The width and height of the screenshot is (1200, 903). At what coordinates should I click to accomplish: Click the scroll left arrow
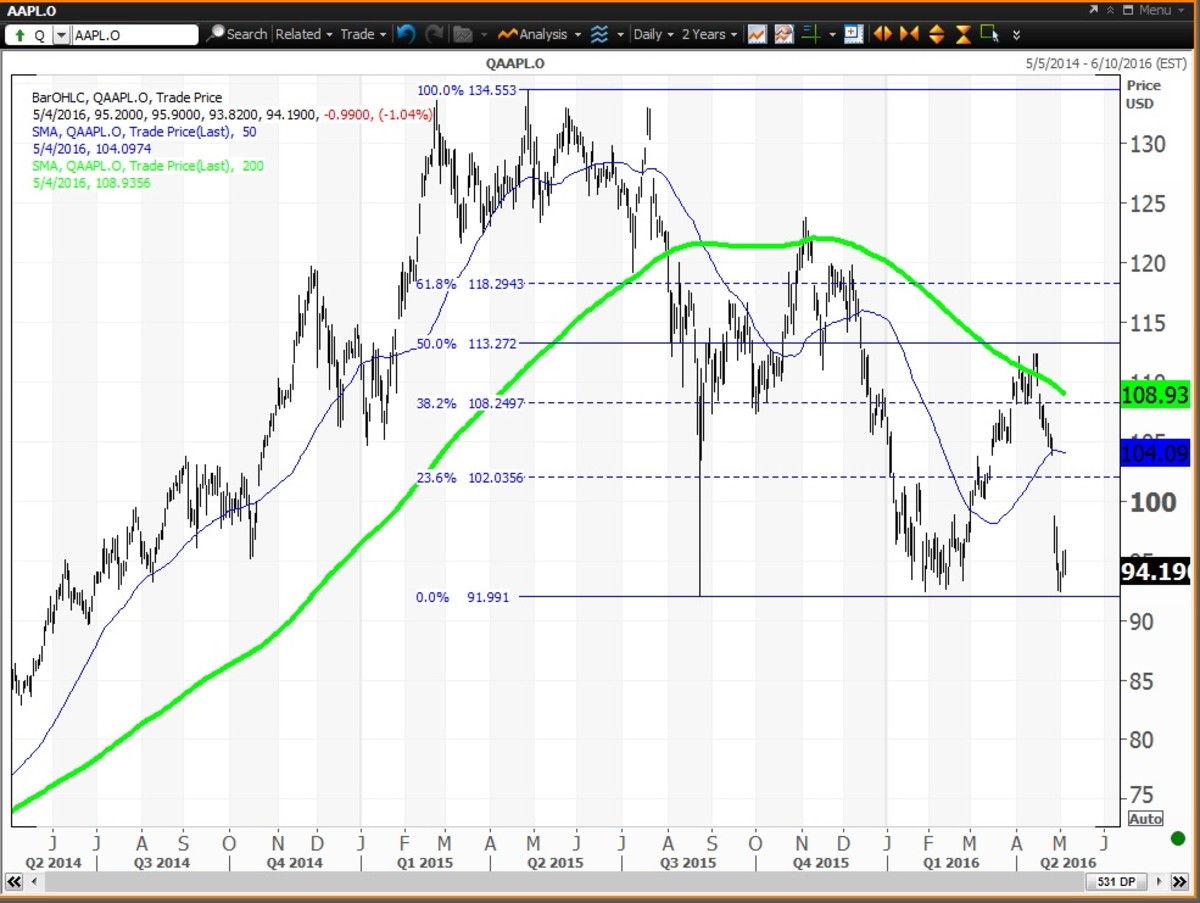pyautogui.click(x=34, y=883)
